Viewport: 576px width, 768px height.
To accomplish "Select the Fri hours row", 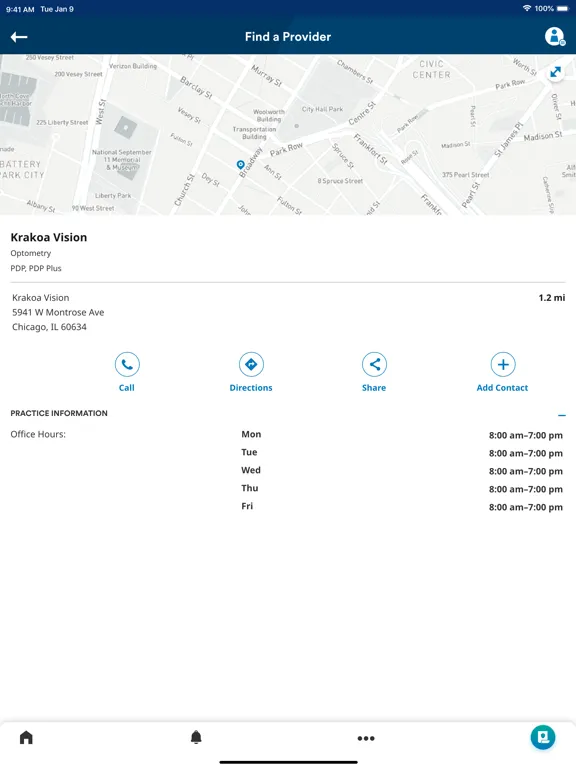I will pos(402,506).
